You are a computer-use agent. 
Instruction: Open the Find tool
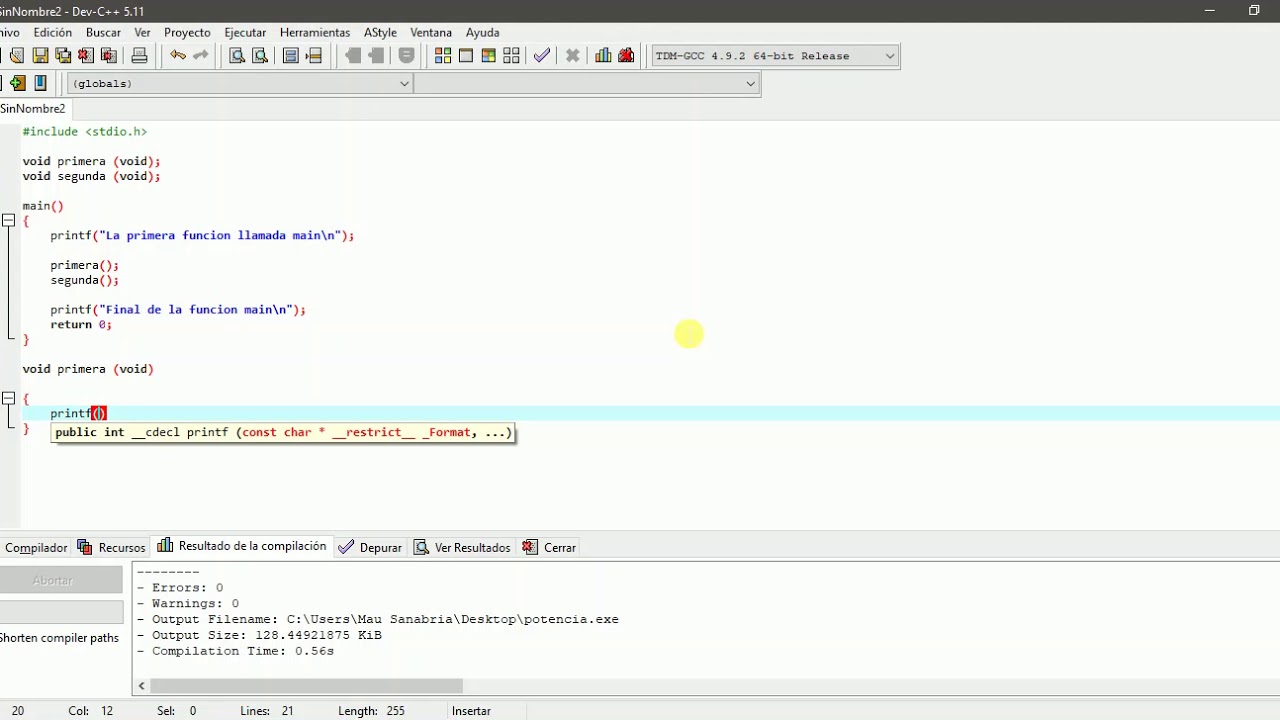click(x=237, y=56)
